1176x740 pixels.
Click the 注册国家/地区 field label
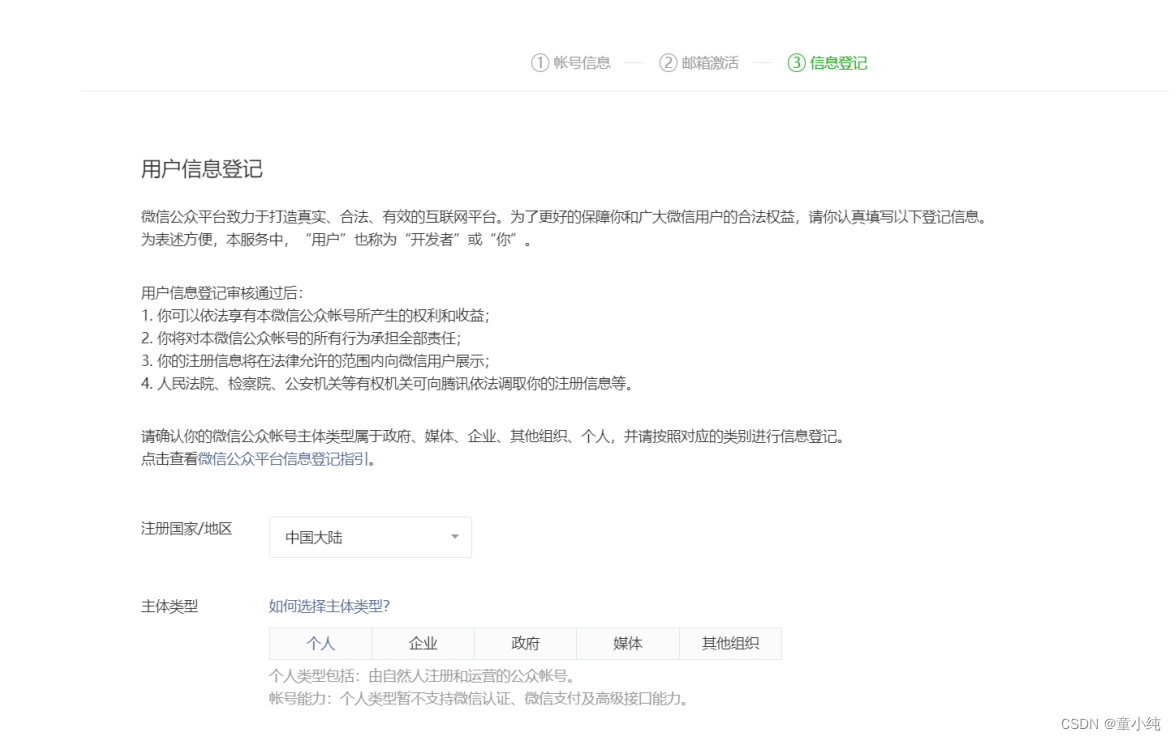pyautogui.click(x=187, y=529)
